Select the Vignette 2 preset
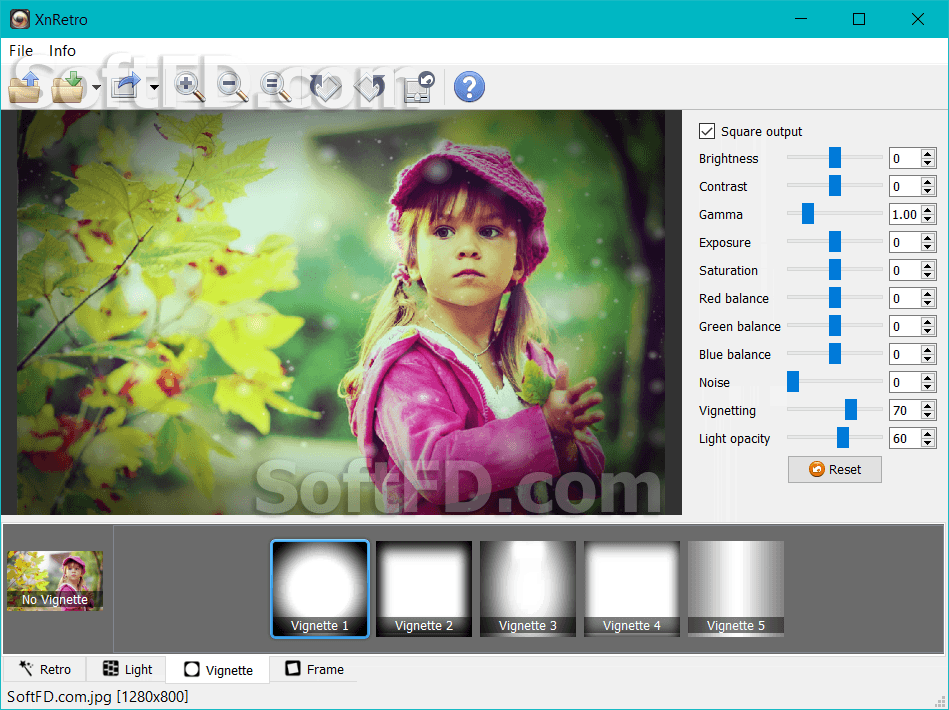The width and height of the screenshot is (949, 710). pyautogui.click(x=424, y=589)
